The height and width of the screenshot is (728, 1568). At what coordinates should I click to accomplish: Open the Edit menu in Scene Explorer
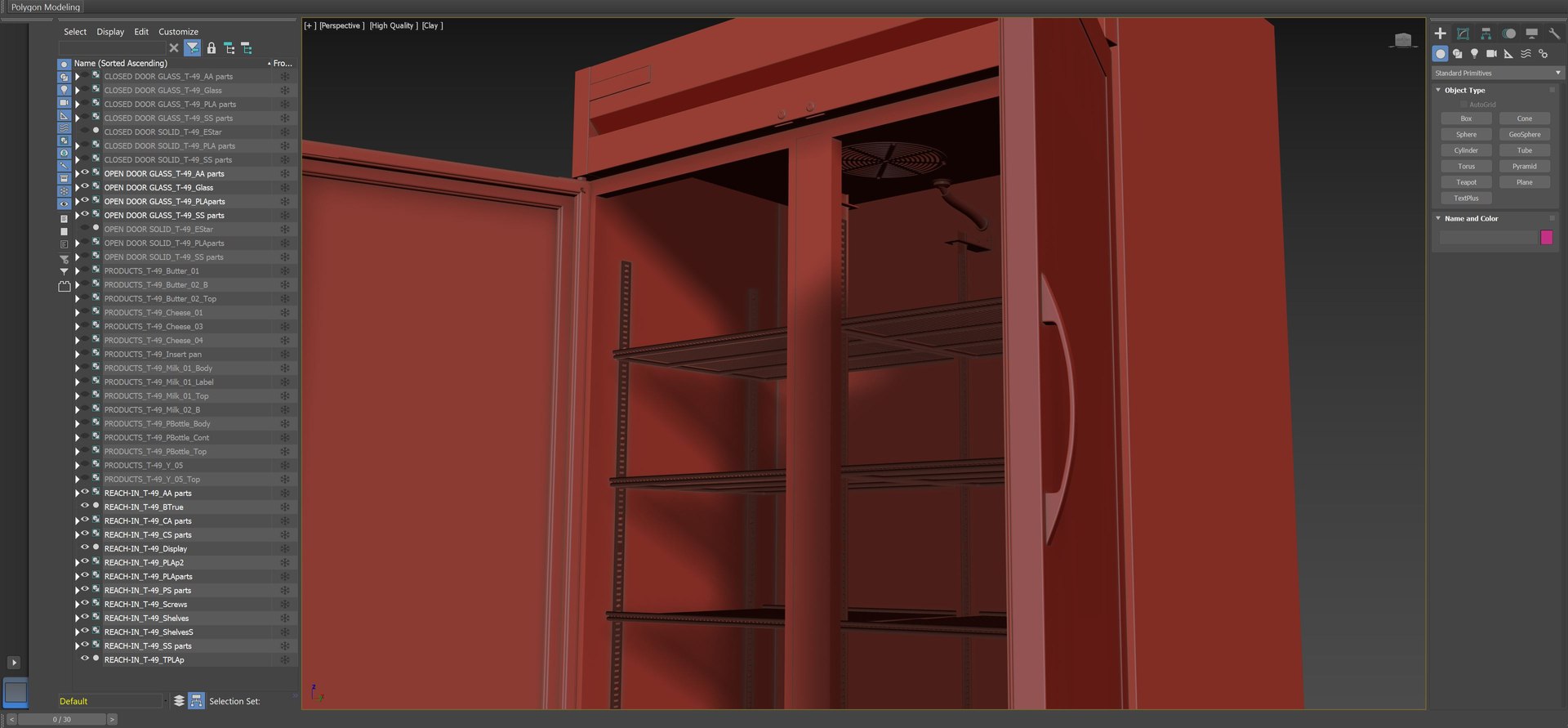[x=141, y=32]
